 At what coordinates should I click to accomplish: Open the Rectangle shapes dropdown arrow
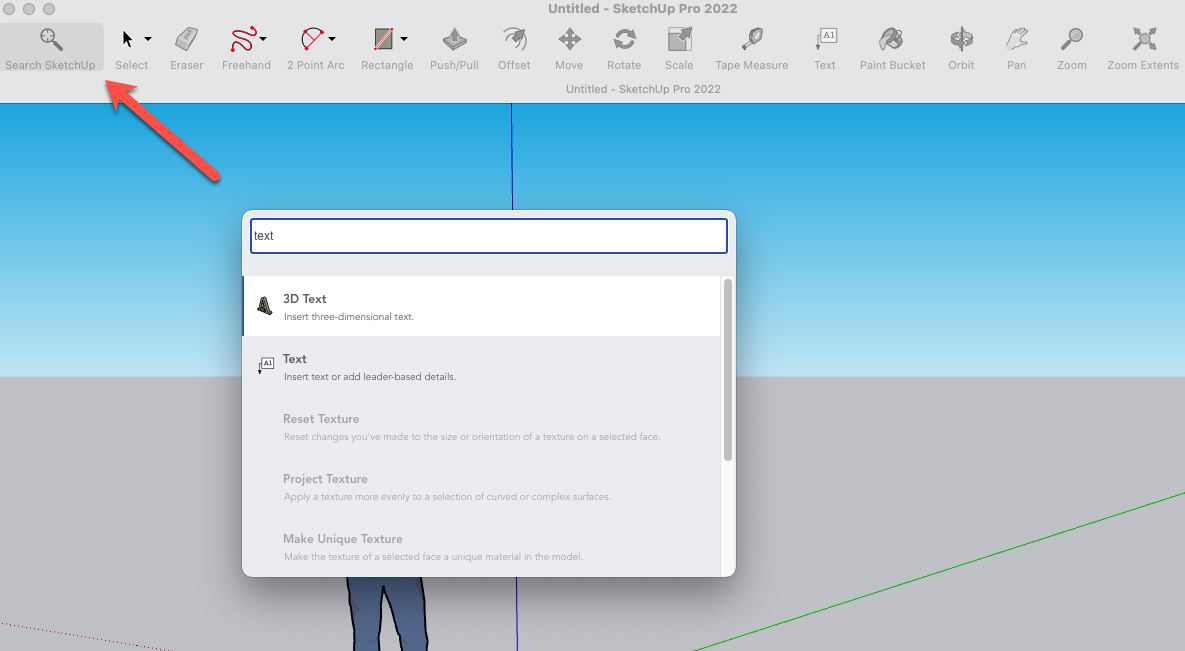404,39
